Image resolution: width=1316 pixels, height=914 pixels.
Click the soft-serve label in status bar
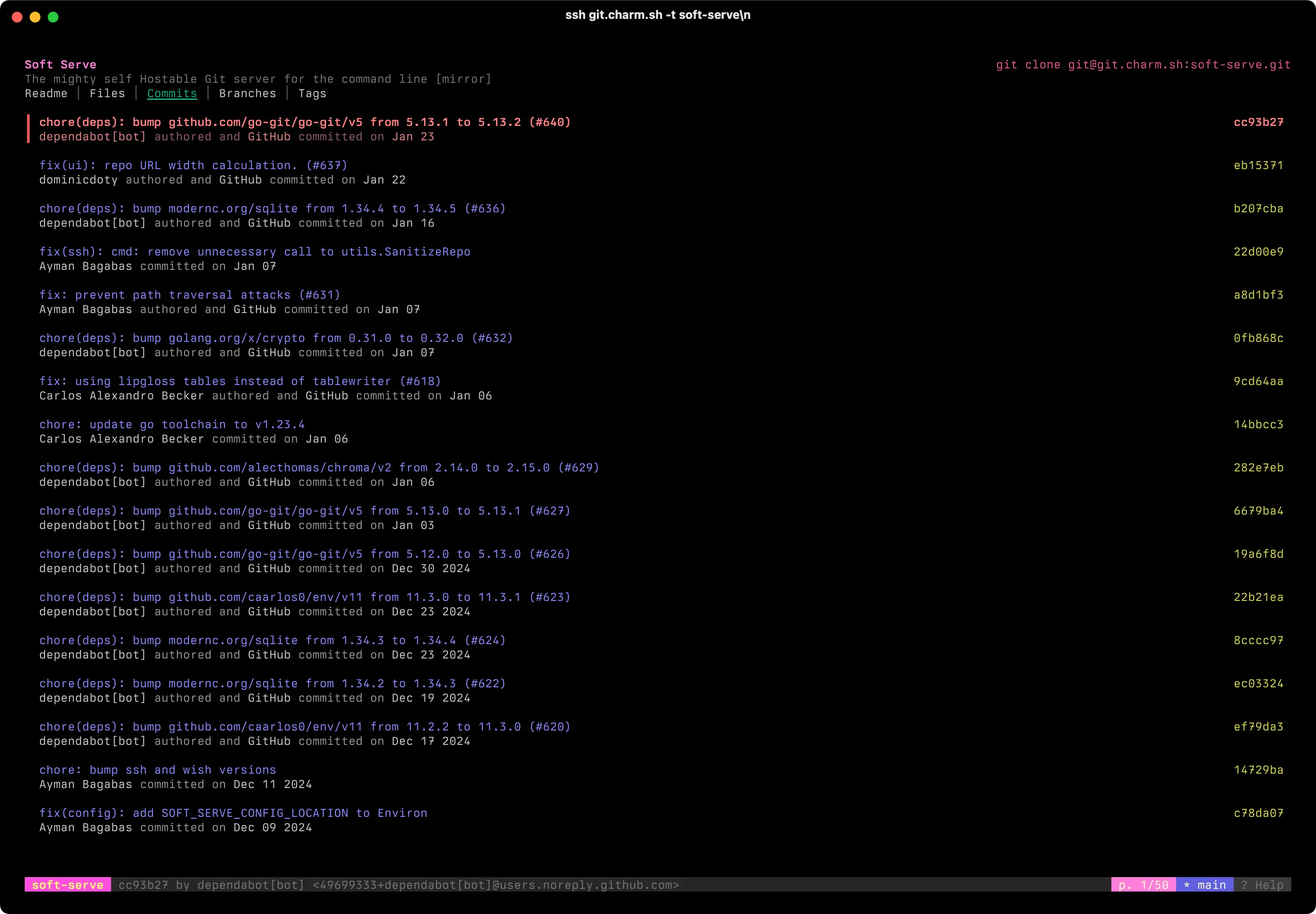click(67, 885)
